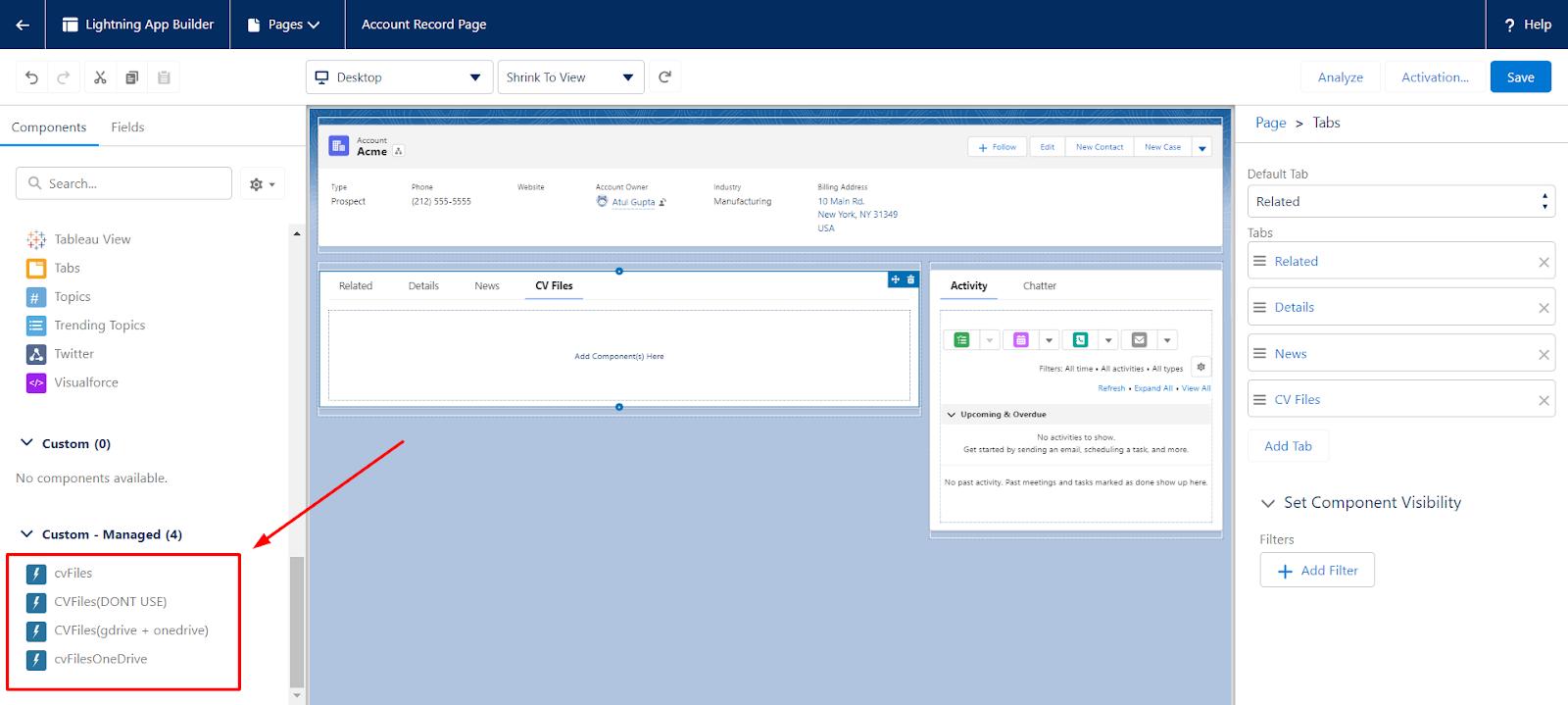Viewport: 1568px width, 705px height.
Task: Click the Page breadcrumb link
Action: coord(1271,123)
